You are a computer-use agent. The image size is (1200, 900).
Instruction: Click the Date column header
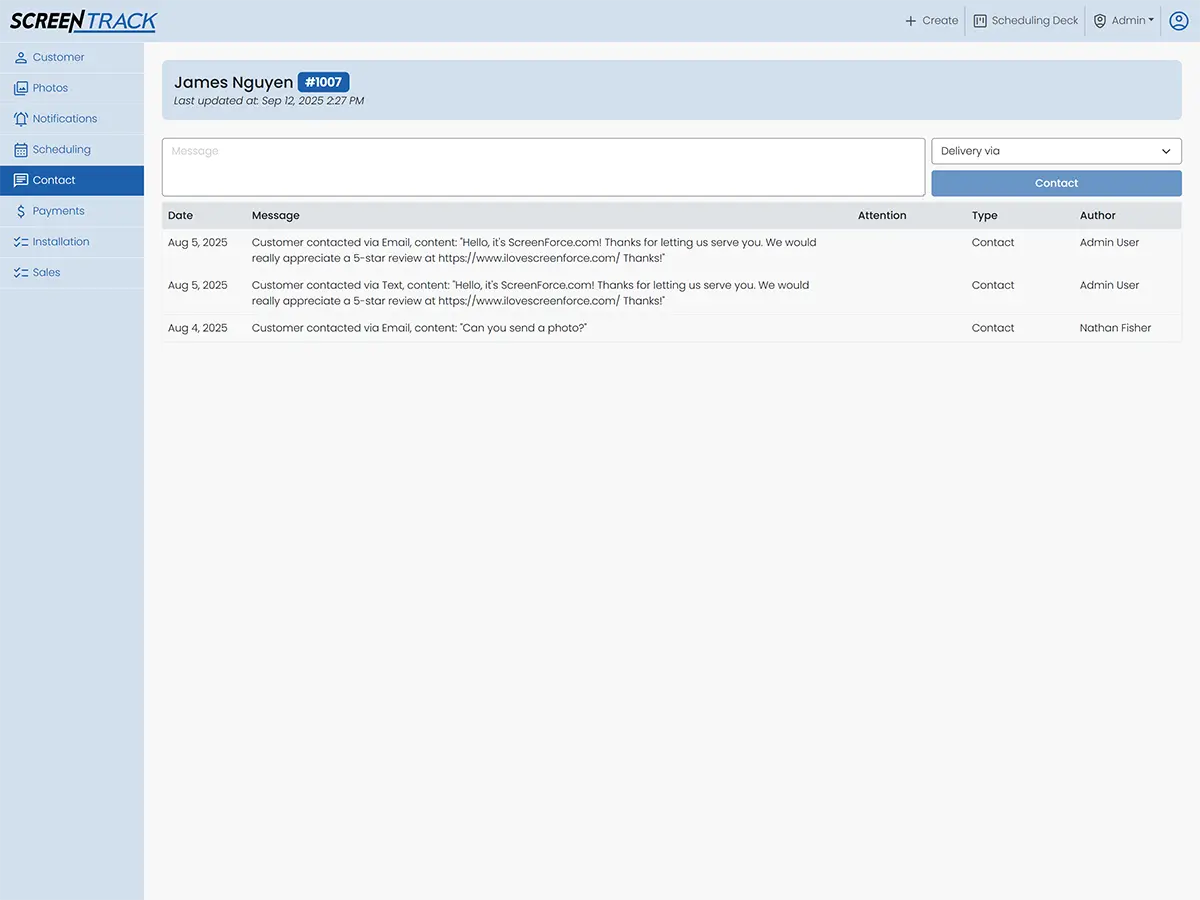coord(181,216)
